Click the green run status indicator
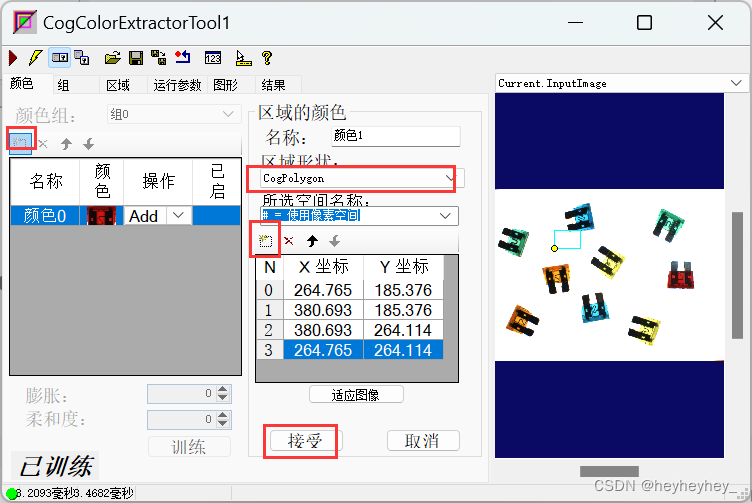This screenshot has height=503, width=752. [x=12, y=493]
